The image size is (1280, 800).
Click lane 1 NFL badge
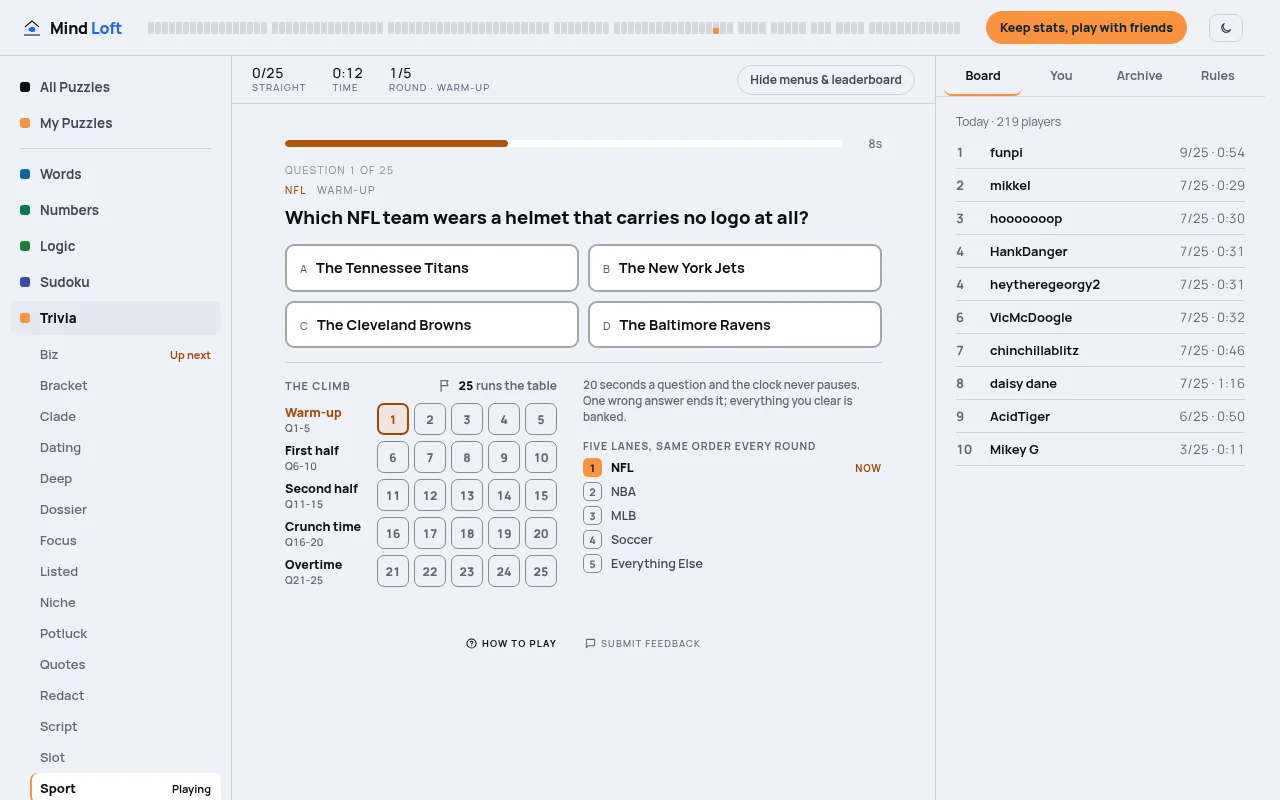pos(592,468)
